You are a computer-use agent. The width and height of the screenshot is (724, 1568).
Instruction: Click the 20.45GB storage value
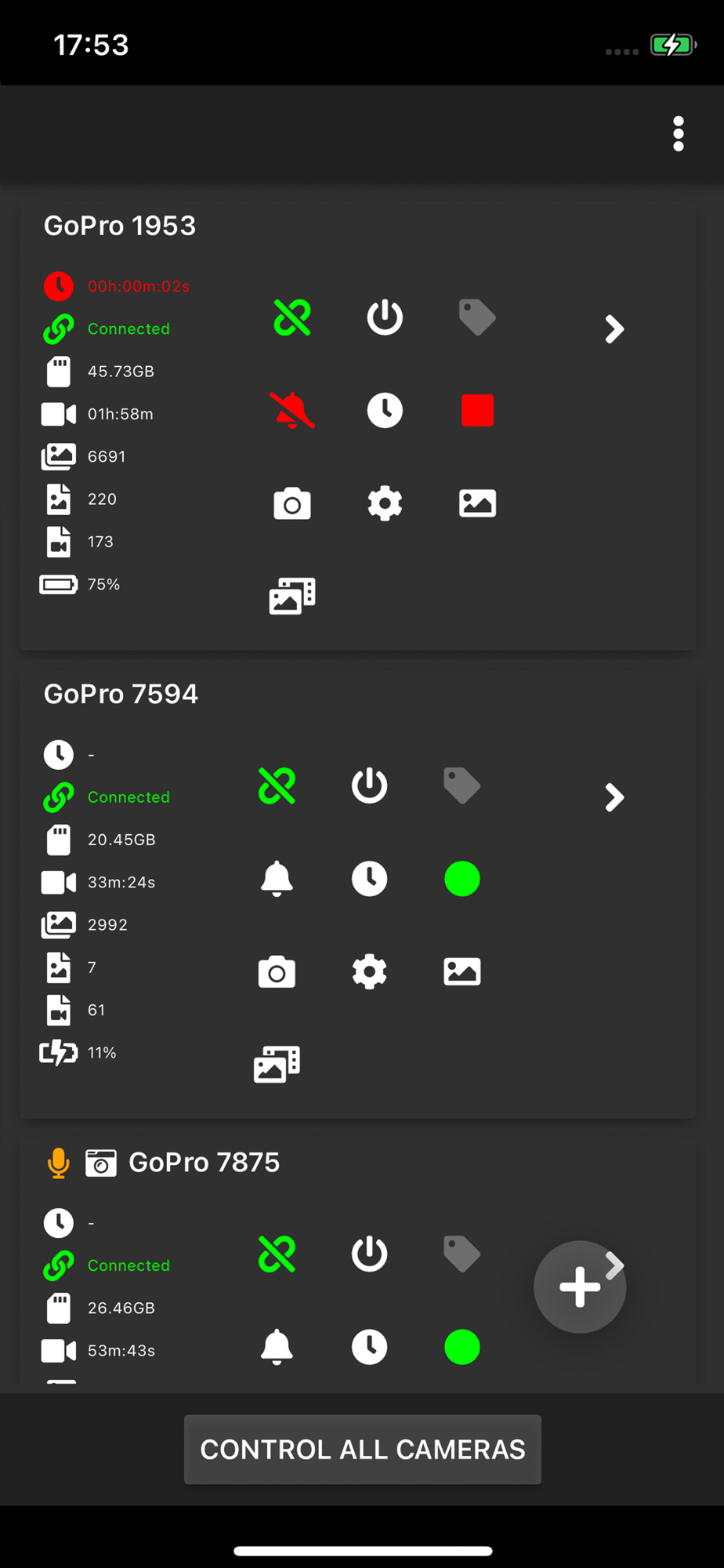click(121, 840)
